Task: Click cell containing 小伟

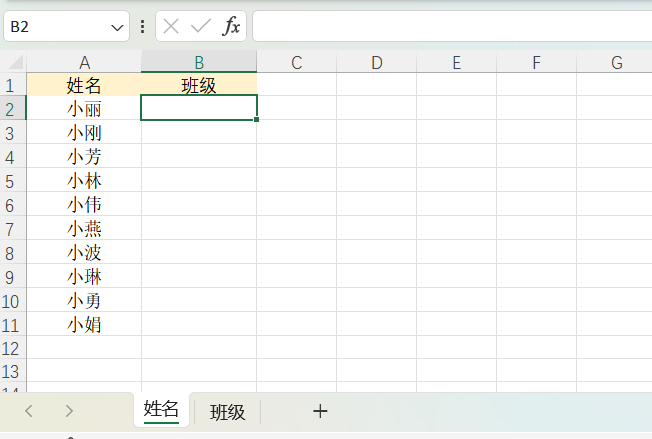Action: [84, 204]
